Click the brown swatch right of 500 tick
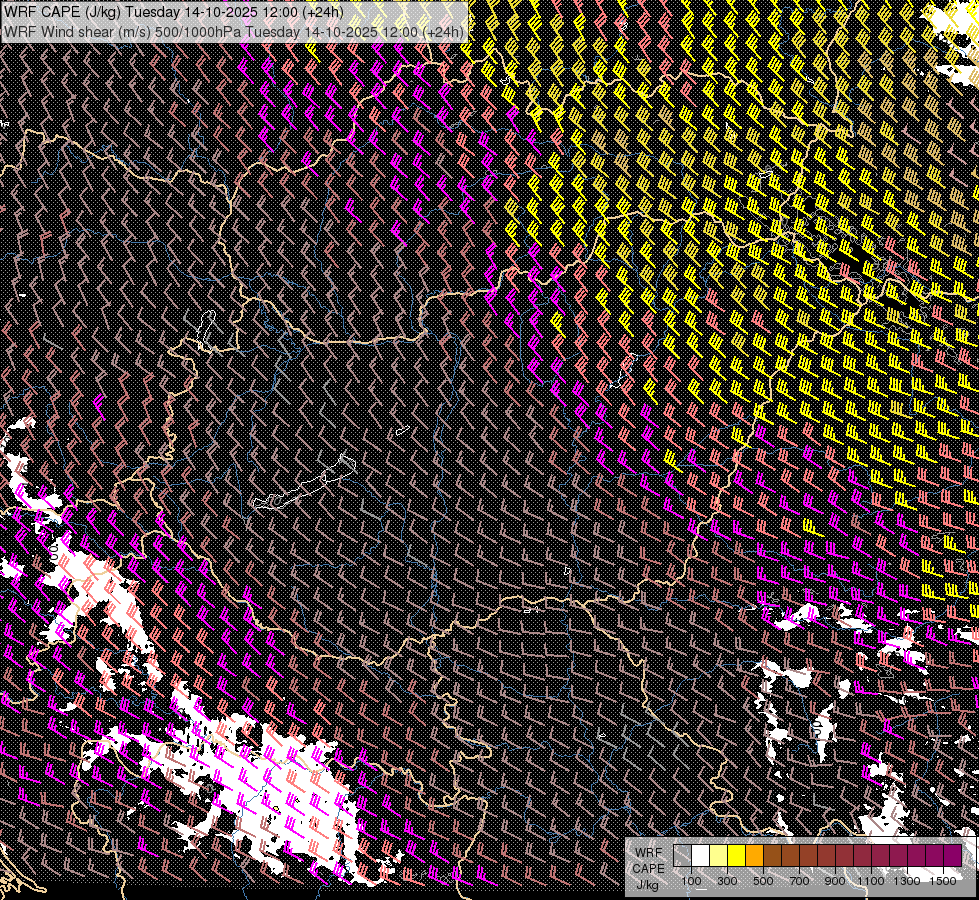 pos(772,856)
